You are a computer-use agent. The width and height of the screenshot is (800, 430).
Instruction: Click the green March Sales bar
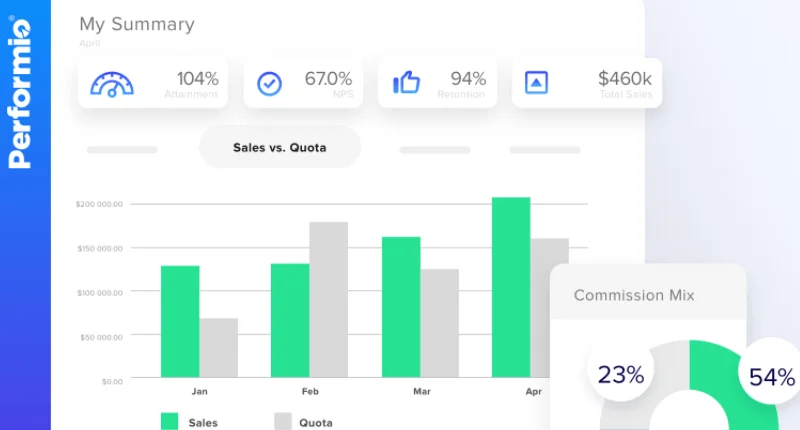tap(401, 307)
